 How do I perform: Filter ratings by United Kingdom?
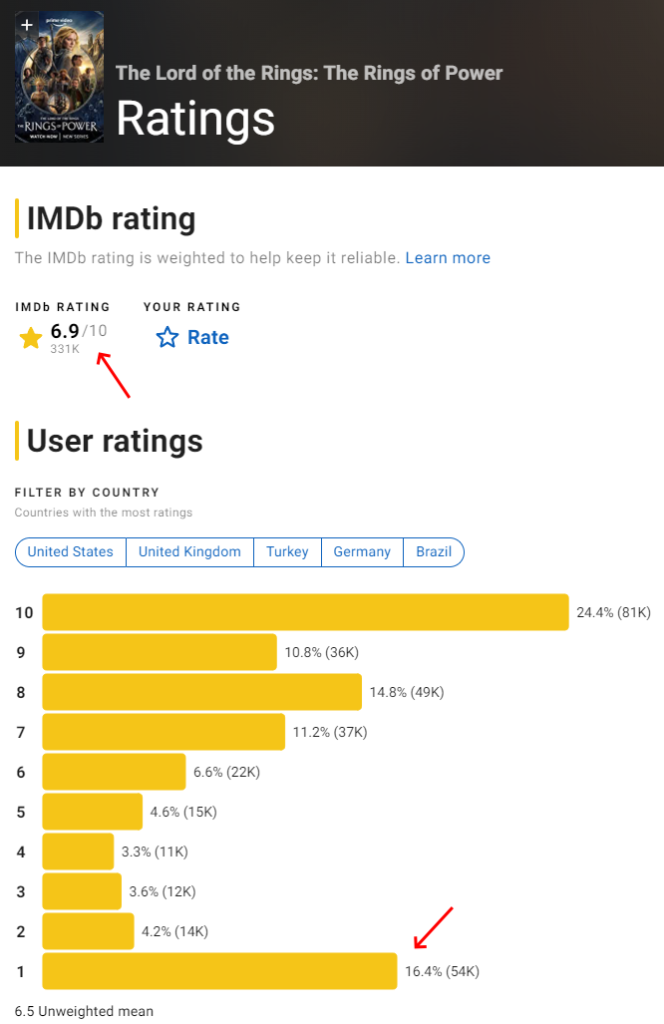click(x=189, y=552)
